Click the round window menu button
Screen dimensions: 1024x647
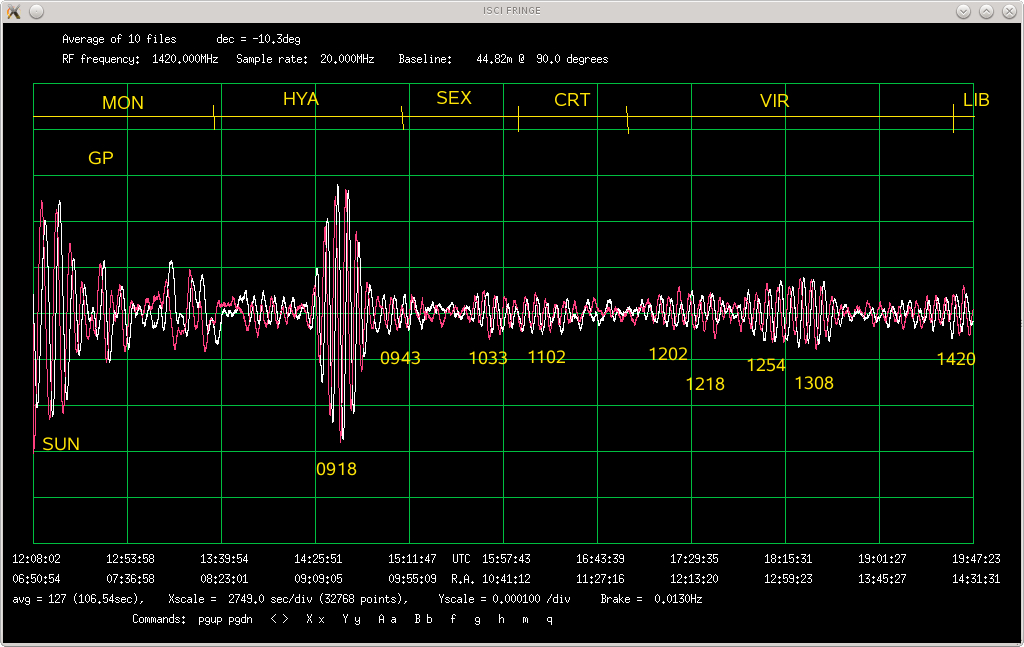click(37, 11)
